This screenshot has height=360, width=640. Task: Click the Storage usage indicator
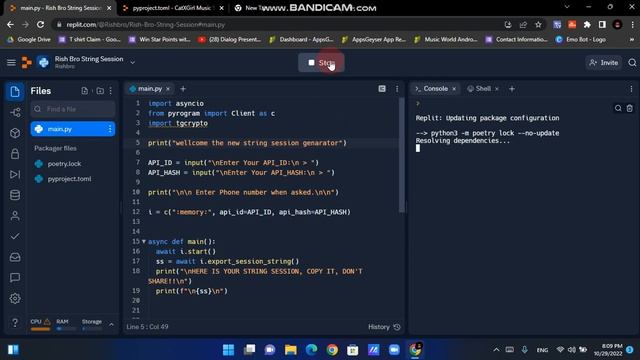91,324
